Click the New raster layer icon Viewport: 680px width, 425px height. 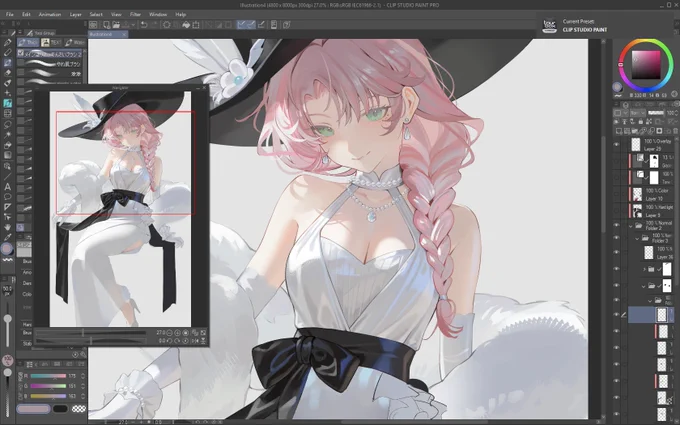619,131
